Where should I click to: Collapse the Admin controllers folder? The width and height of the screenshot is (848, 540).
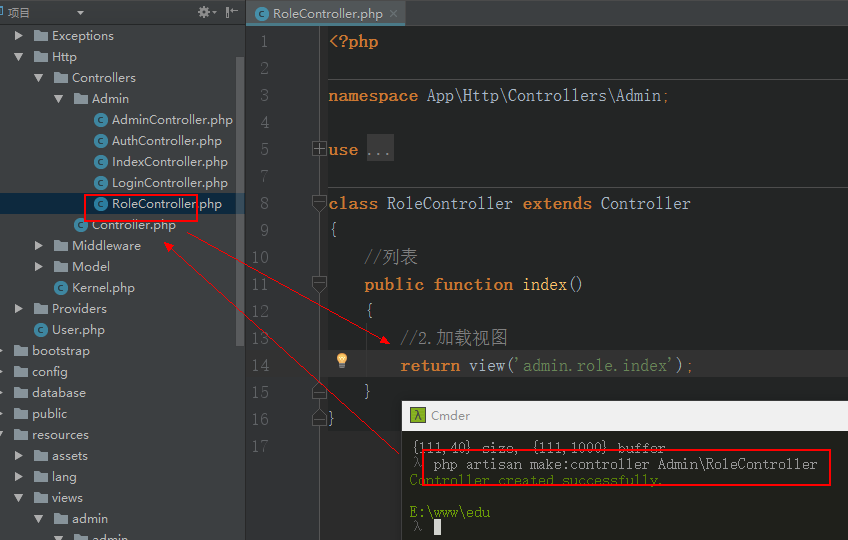[59, 99]
